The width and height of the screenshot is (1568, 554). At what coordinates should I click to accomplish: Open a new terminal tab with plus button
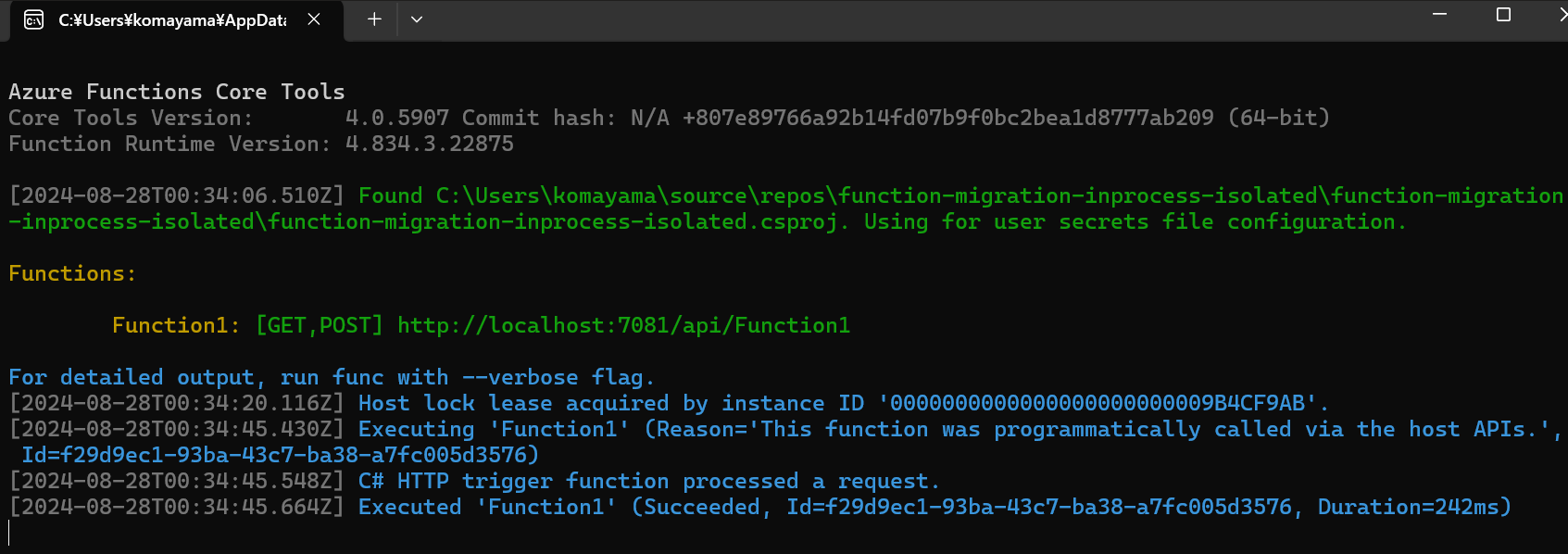point(374,19)
